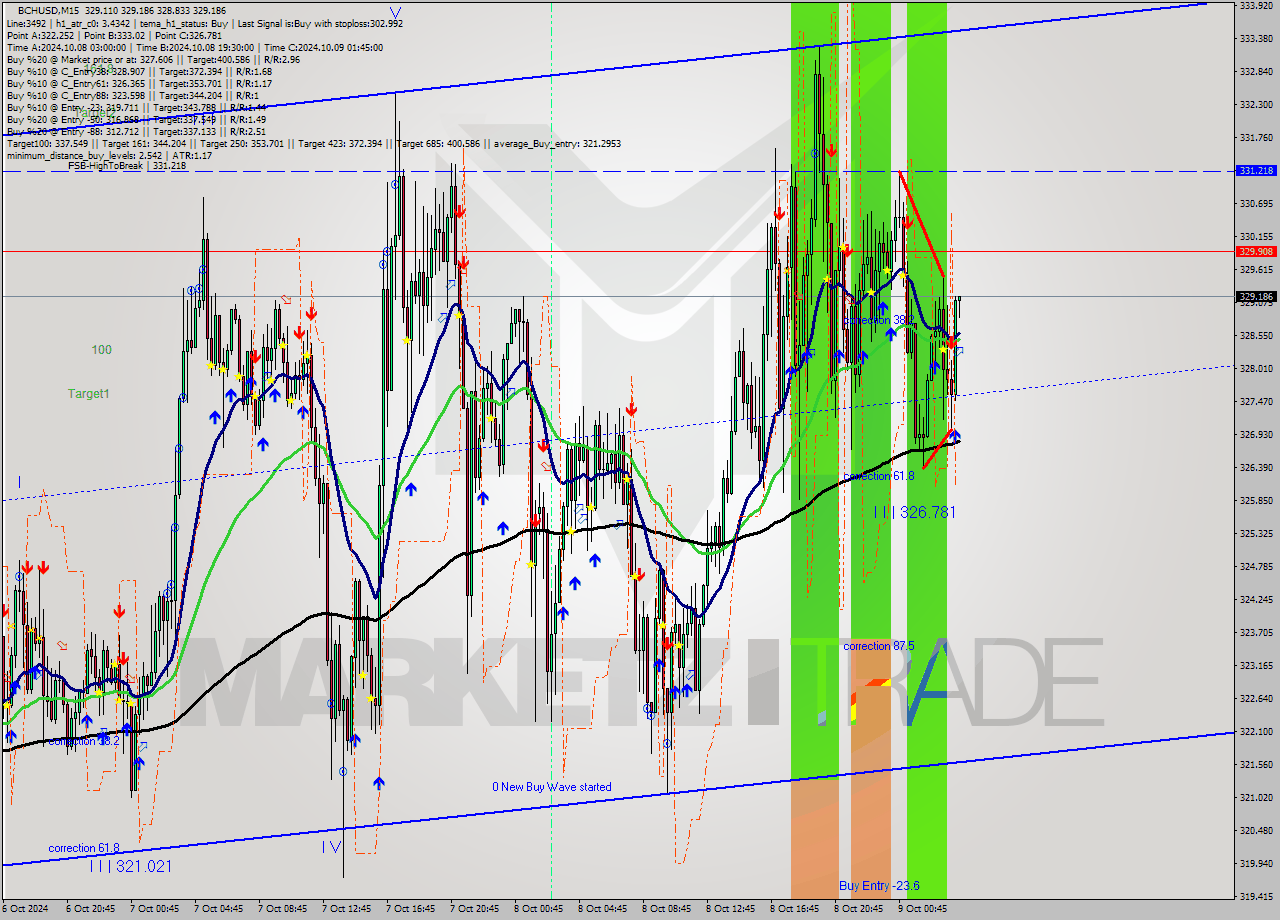
Task: Click the '9 Oct 00:45' time axis label
Action: [x=921, y=909]
